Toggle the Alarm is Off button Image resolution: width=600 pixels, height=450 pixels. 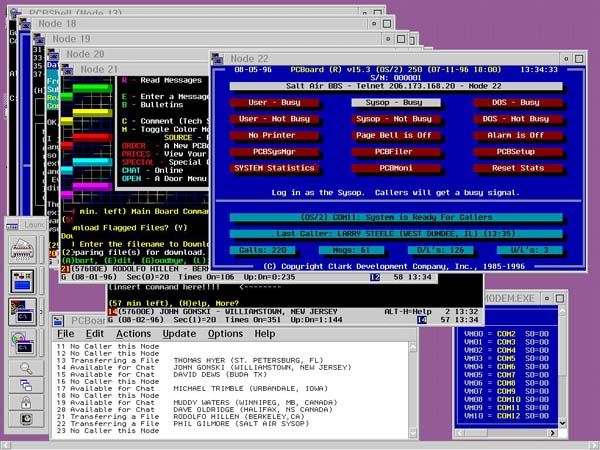(x=517, y=135)
